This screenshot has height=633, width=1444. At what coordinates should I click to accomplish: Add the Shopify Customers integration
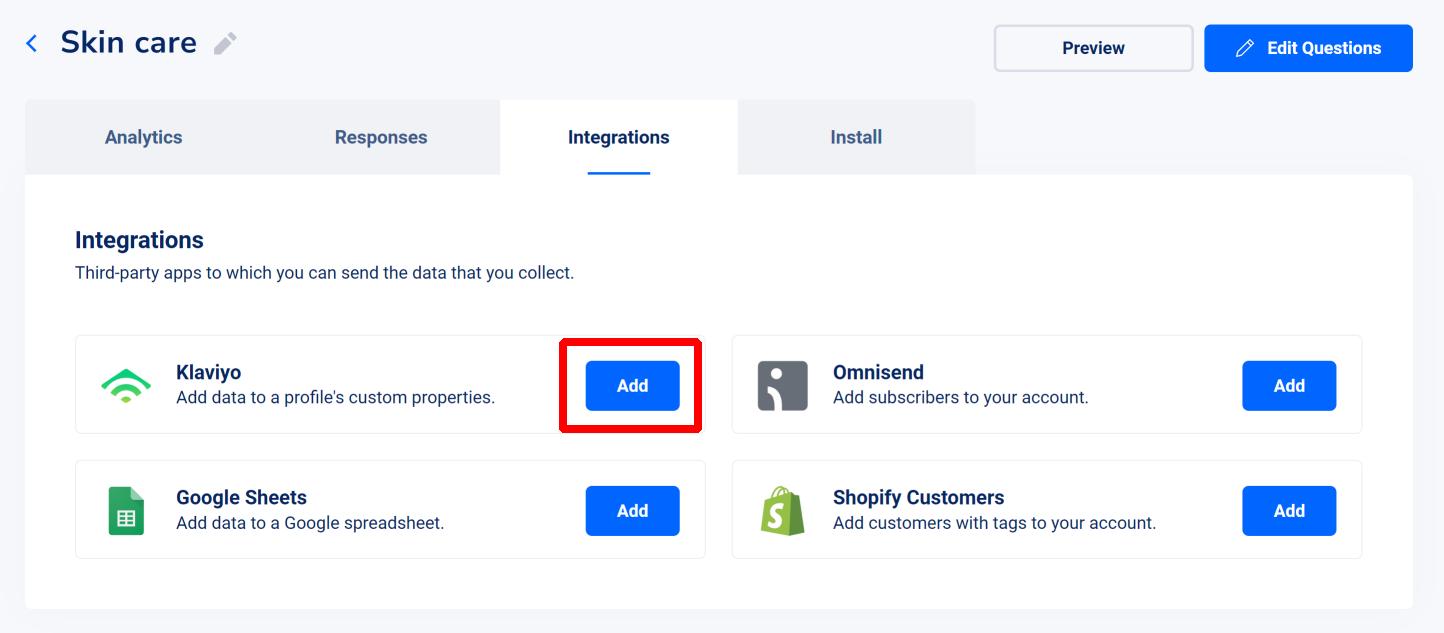pyautogui.click(x=1289, y=511)
